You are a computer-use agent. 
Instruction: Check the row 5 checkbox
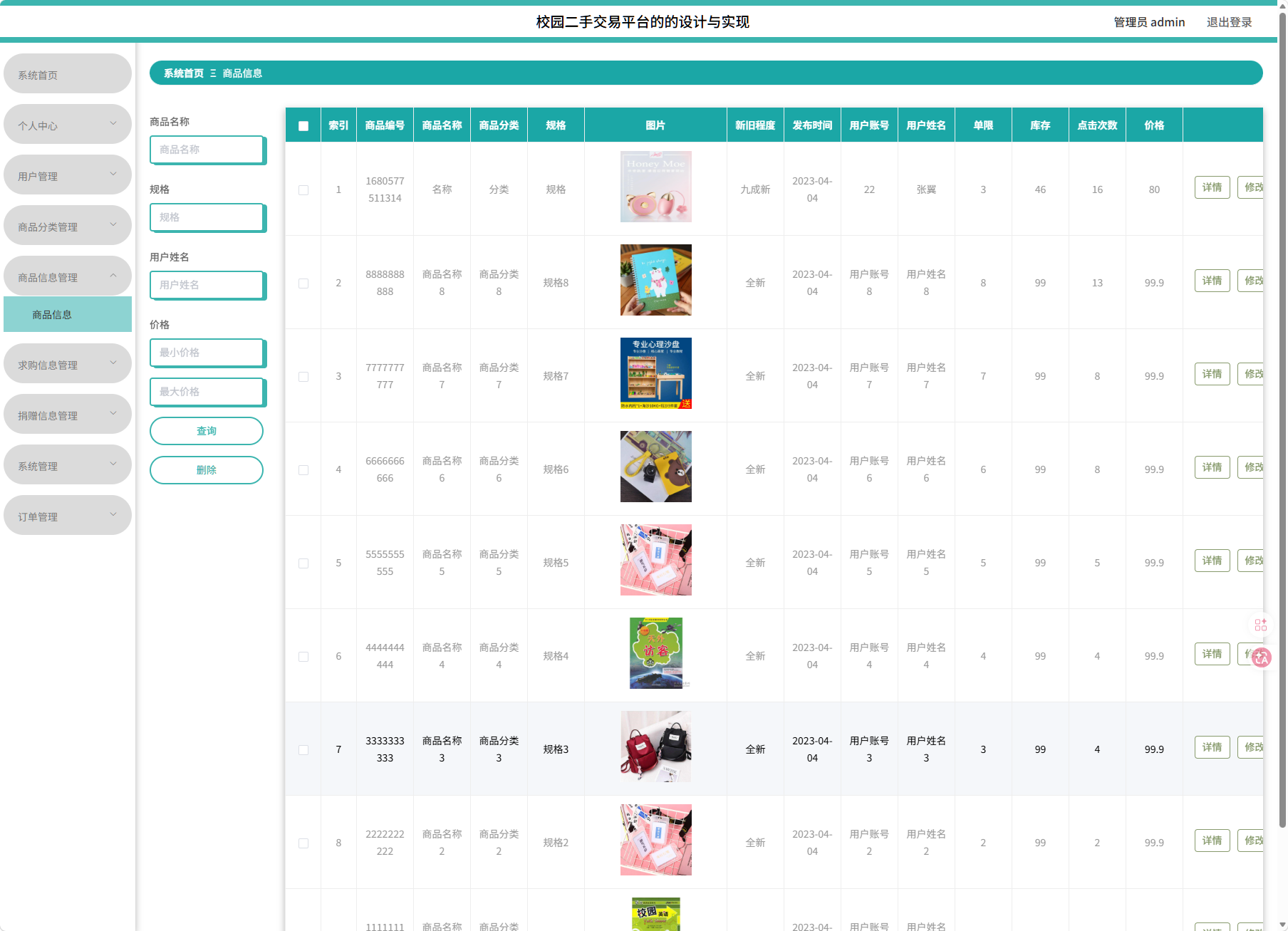[x=303, y=563]
